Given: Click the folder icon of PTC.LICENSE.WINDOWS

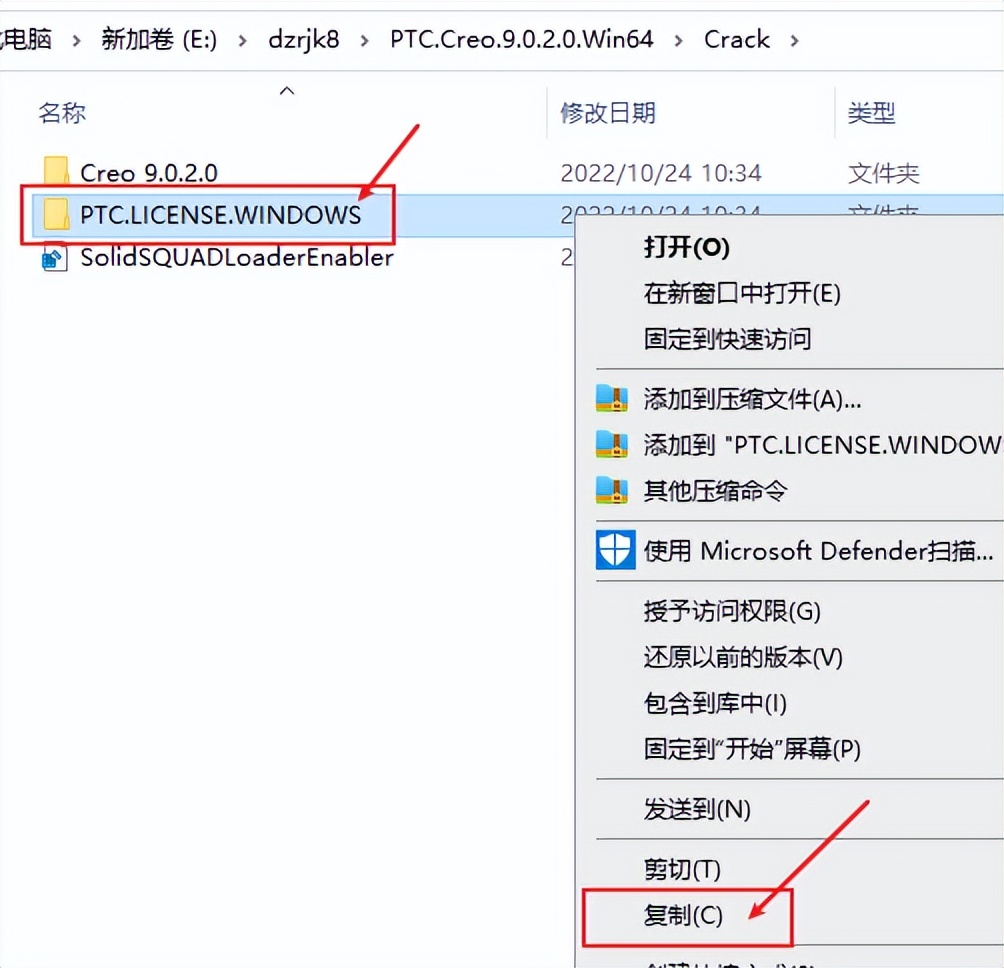Looking at the screenshot, I should tap(55, 215).
